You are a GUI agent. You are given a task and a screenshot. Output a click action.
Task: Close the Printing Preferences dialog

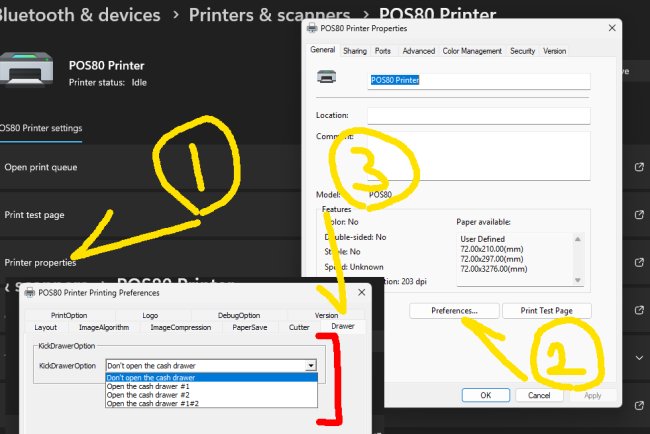click(361, 292)
